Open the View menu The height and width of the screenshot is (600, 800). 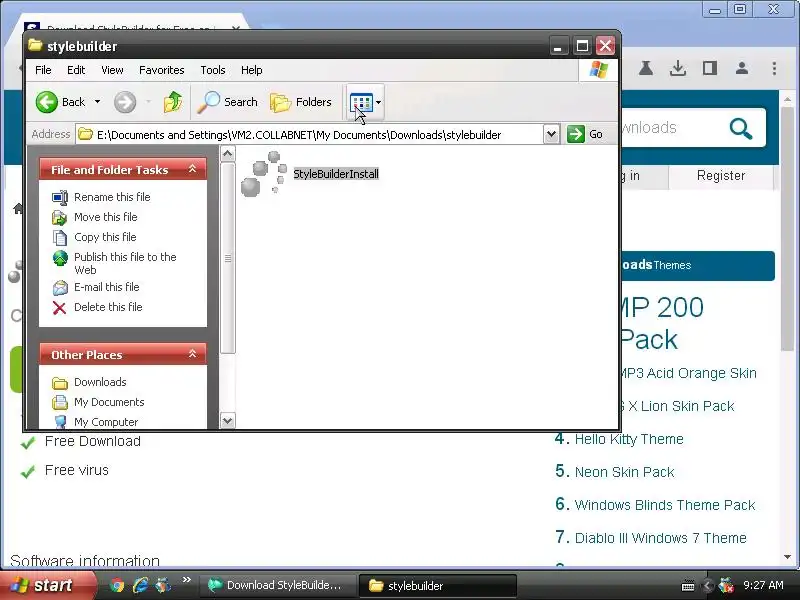point(112,70)
